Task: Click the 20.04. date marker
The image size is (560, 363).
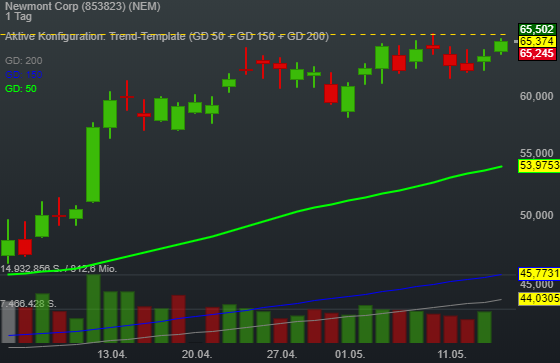Action: click(x=197, y=354)
